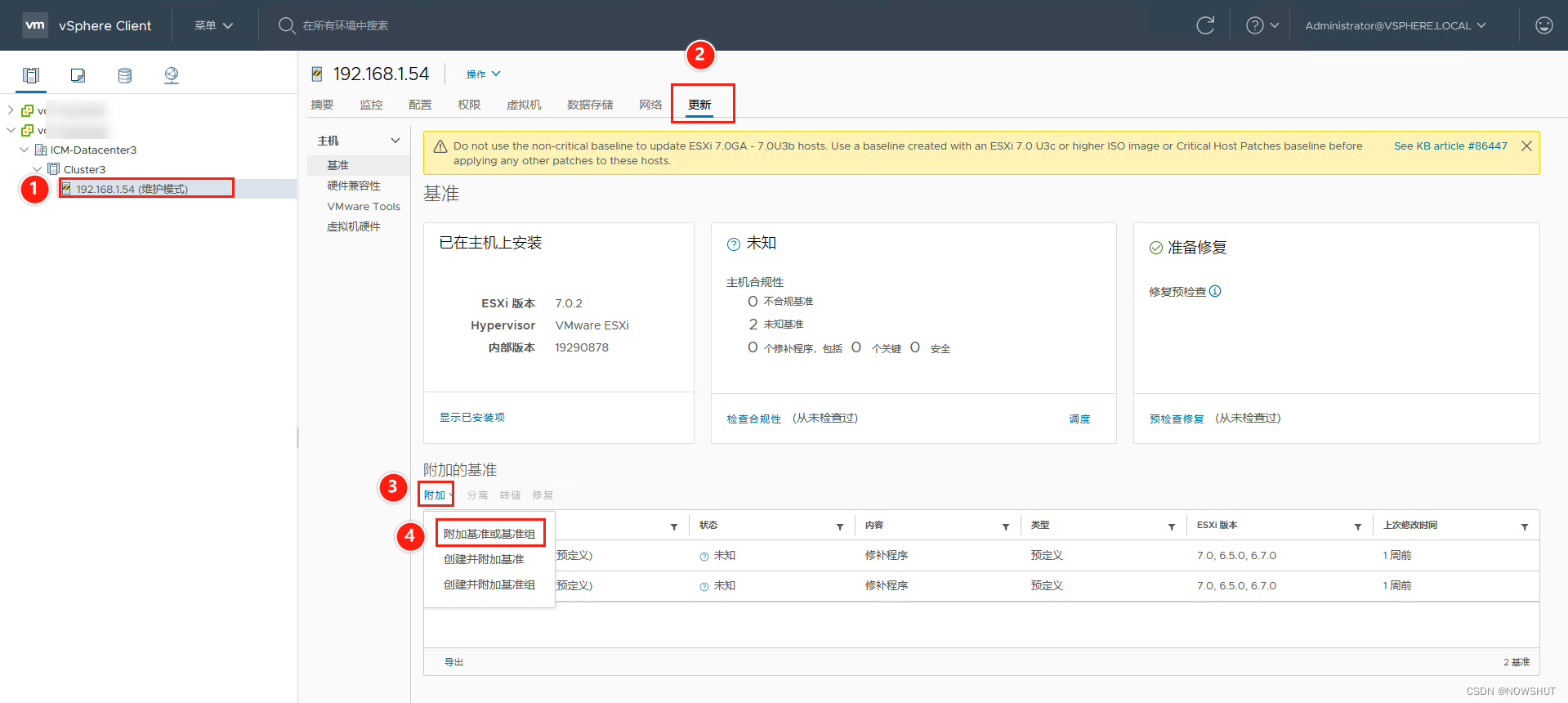Switch to the 数据存储 tab

click(x=590, y=105)
